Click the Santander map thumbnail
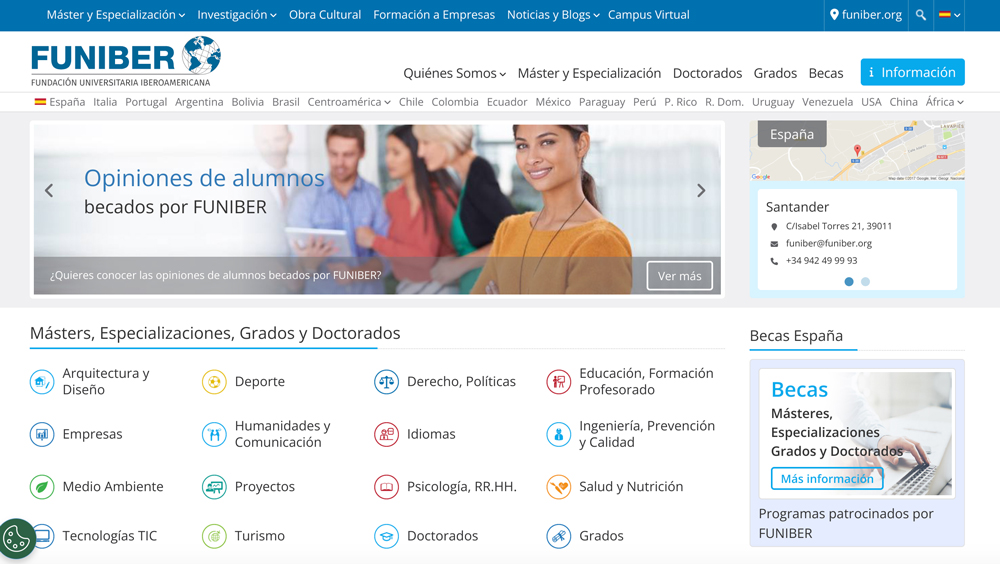 857,151
